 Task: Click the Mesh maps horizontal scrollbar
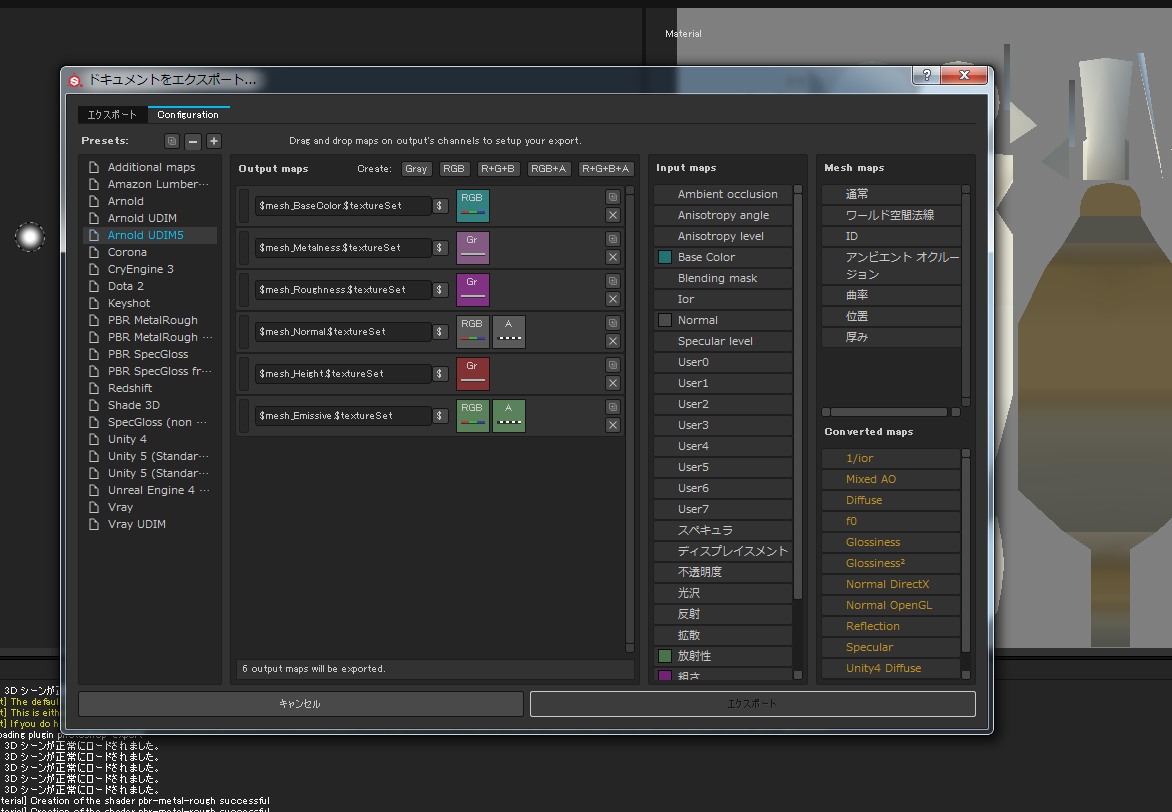889,412
